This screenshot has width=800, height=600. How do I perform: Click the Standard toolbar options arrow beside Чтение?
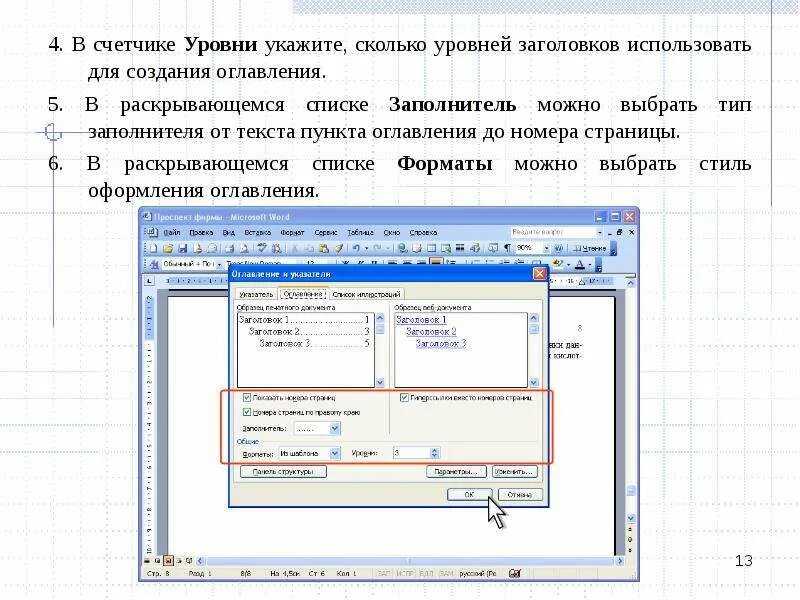pos(614,248)
